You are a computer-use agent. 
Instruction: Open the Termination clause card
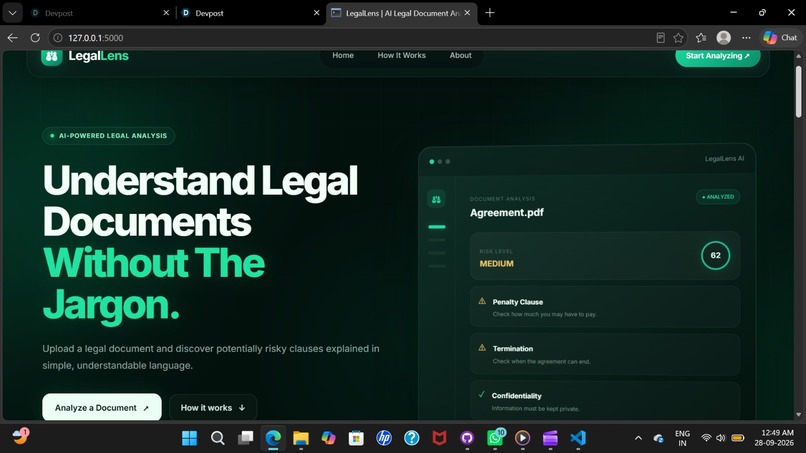604,354
